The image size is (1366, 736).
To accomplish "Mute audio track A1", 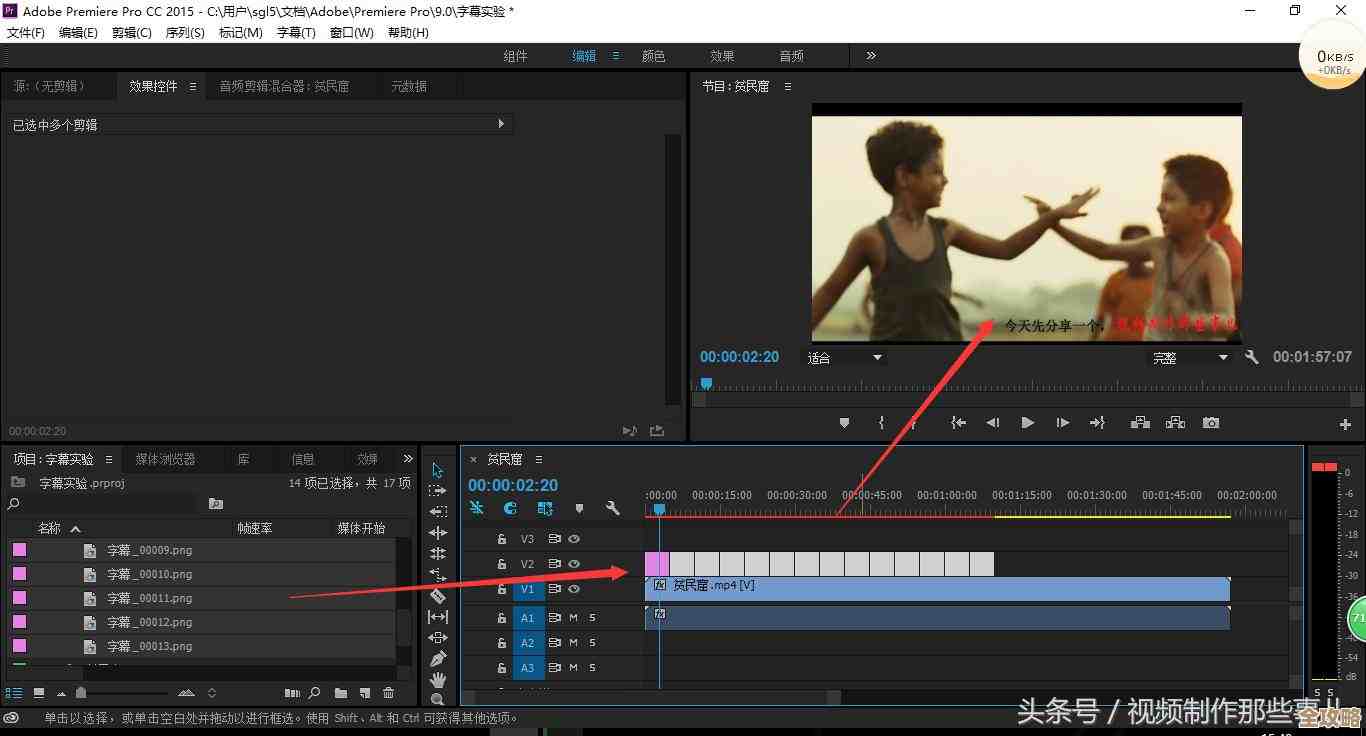I will tap(574, 618).
